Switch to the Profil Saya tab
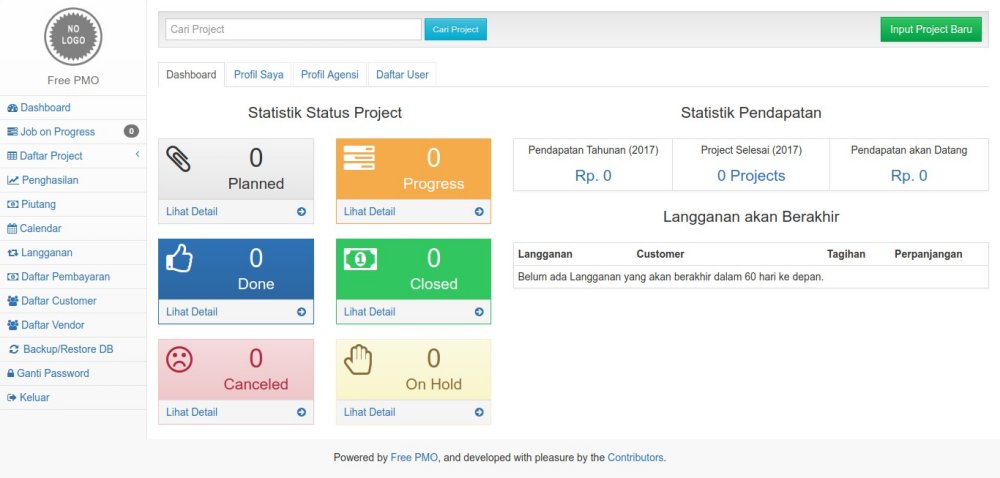1000x478 pixels. 258,75
